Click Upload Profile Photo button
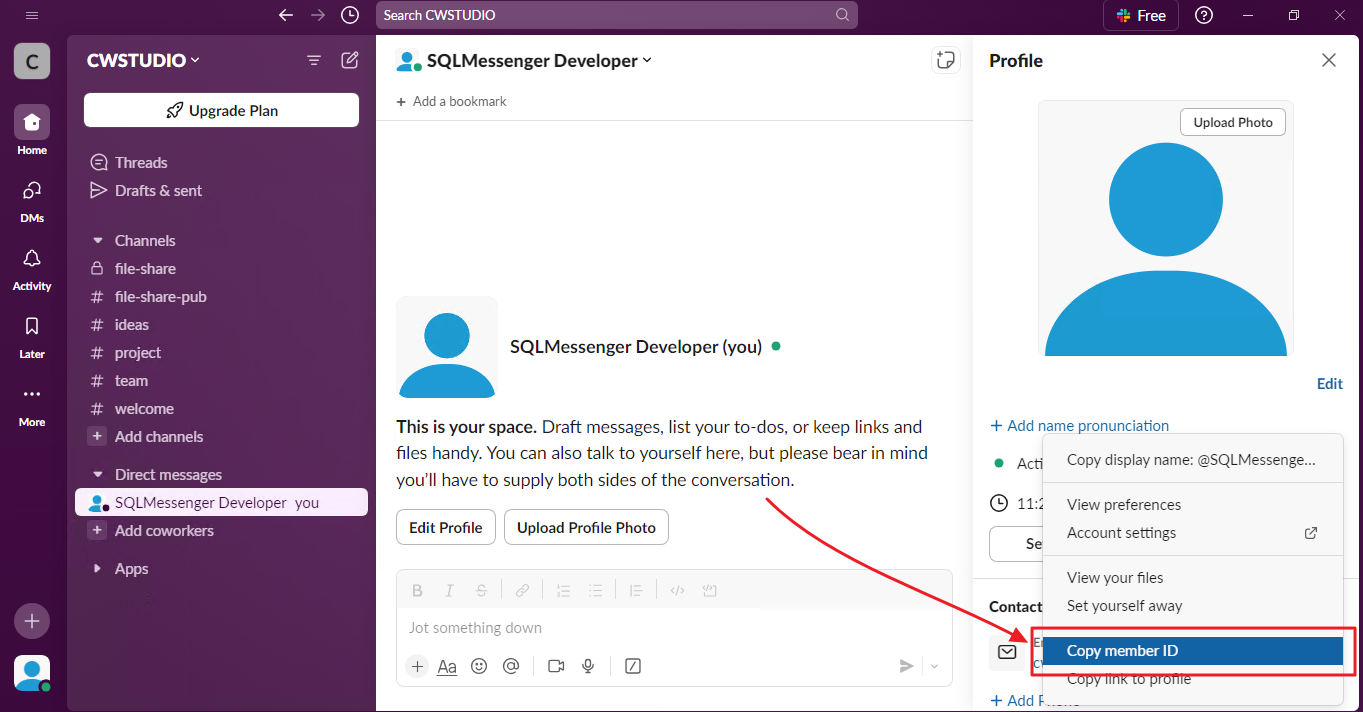This screenshot has width=1363, height=712. click(x=586, y=528)
